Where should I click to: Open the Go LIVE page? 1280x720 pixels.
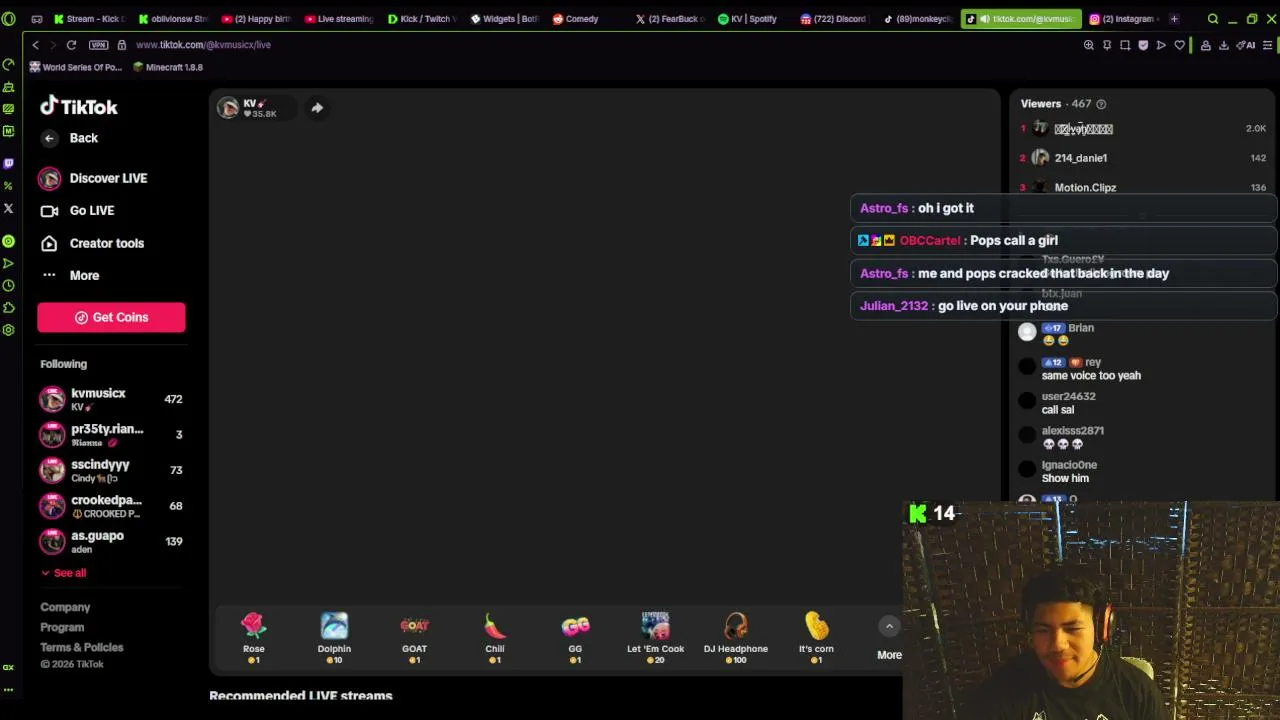pyautogui.click(x=77, y=211)
